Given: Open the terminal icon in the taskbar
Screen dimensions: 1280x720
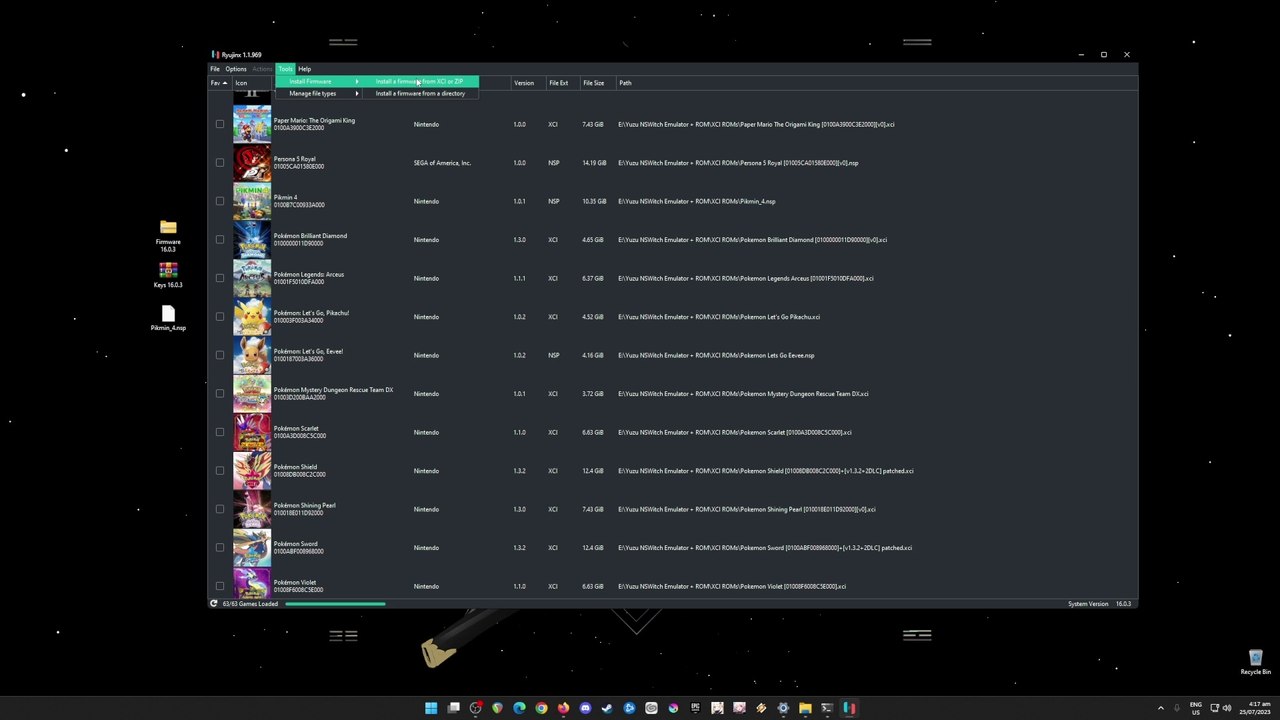Looking at the screenshot, I should click(827, 708).
